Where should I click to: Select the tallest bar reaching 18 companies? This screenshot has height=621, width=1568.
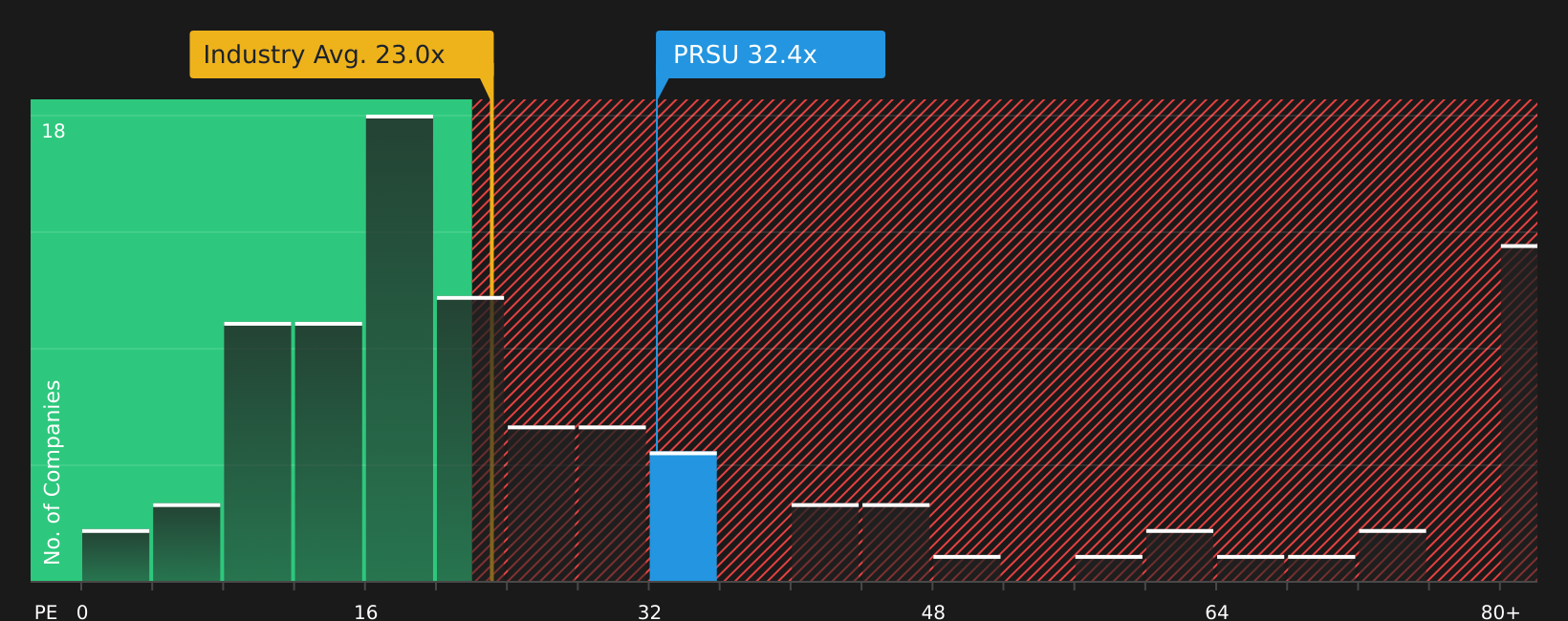[400, 348]
